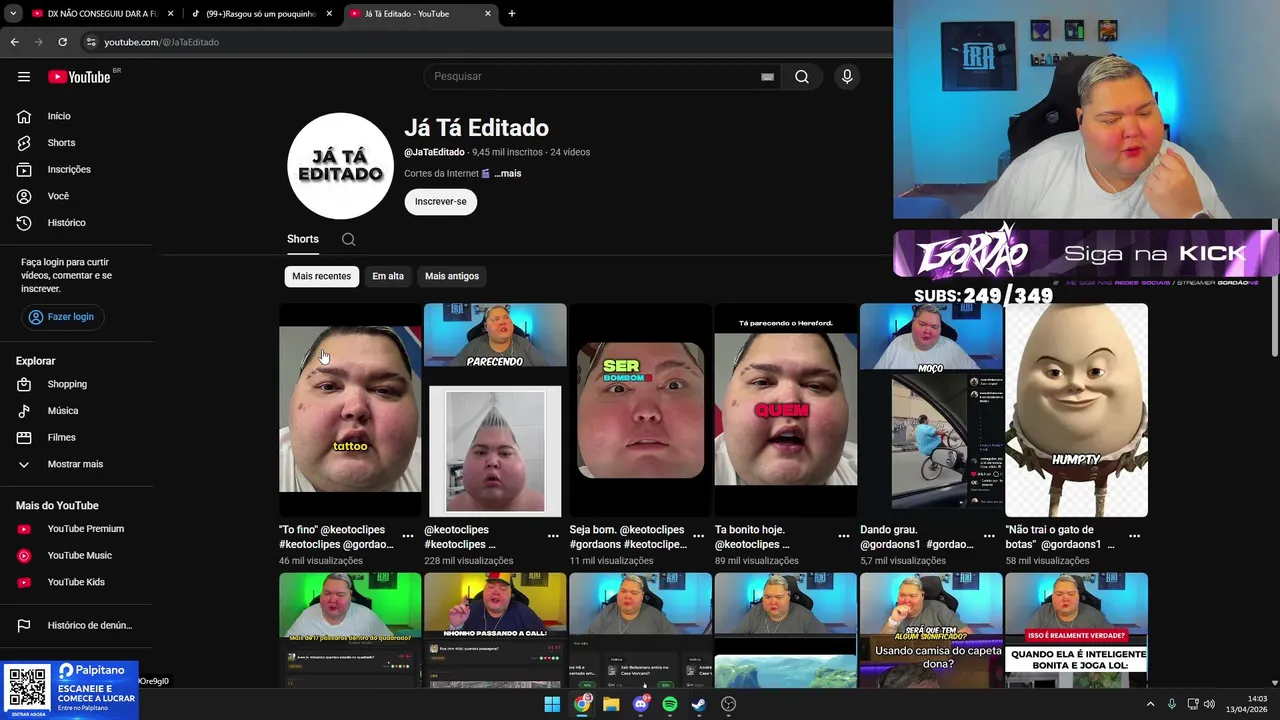Viewport: 1280px width, 720px height.
Task: Filter shorts by Mais antigos
Action: point(452,276)
